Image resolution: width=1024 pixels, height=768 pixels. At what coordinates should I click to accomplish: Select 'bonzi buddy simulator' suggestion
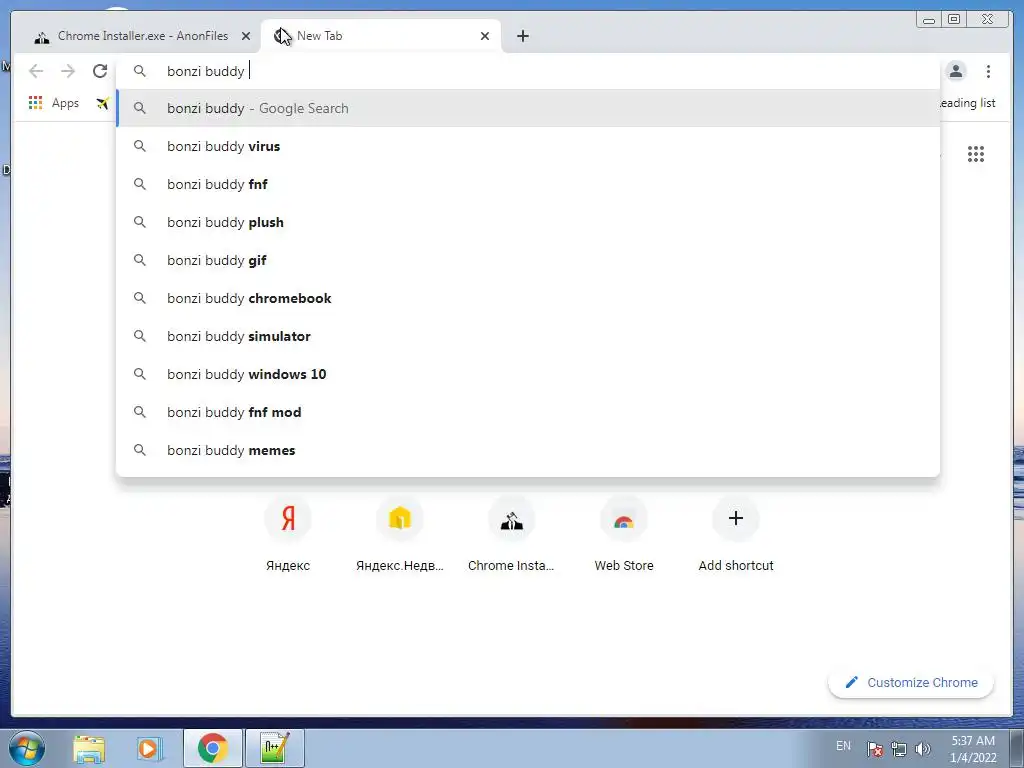[x=528, y=336]
